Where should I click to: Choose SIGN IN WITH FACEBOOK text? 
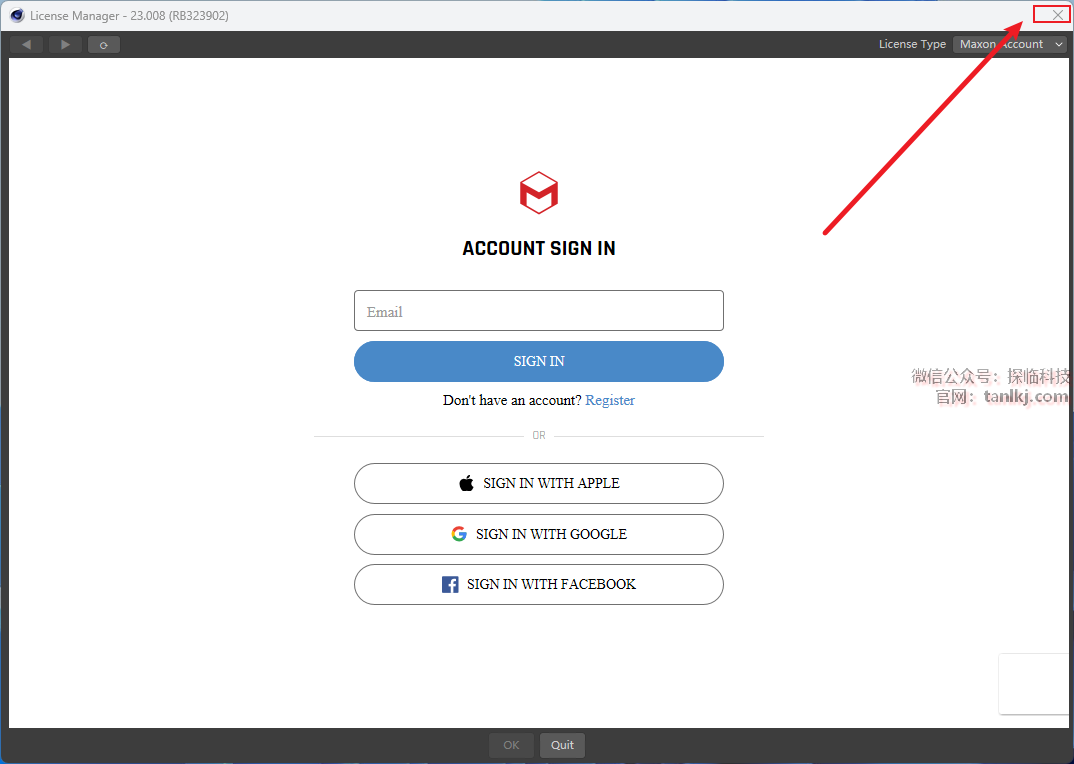pyautogui.click(x=551, y=584)
